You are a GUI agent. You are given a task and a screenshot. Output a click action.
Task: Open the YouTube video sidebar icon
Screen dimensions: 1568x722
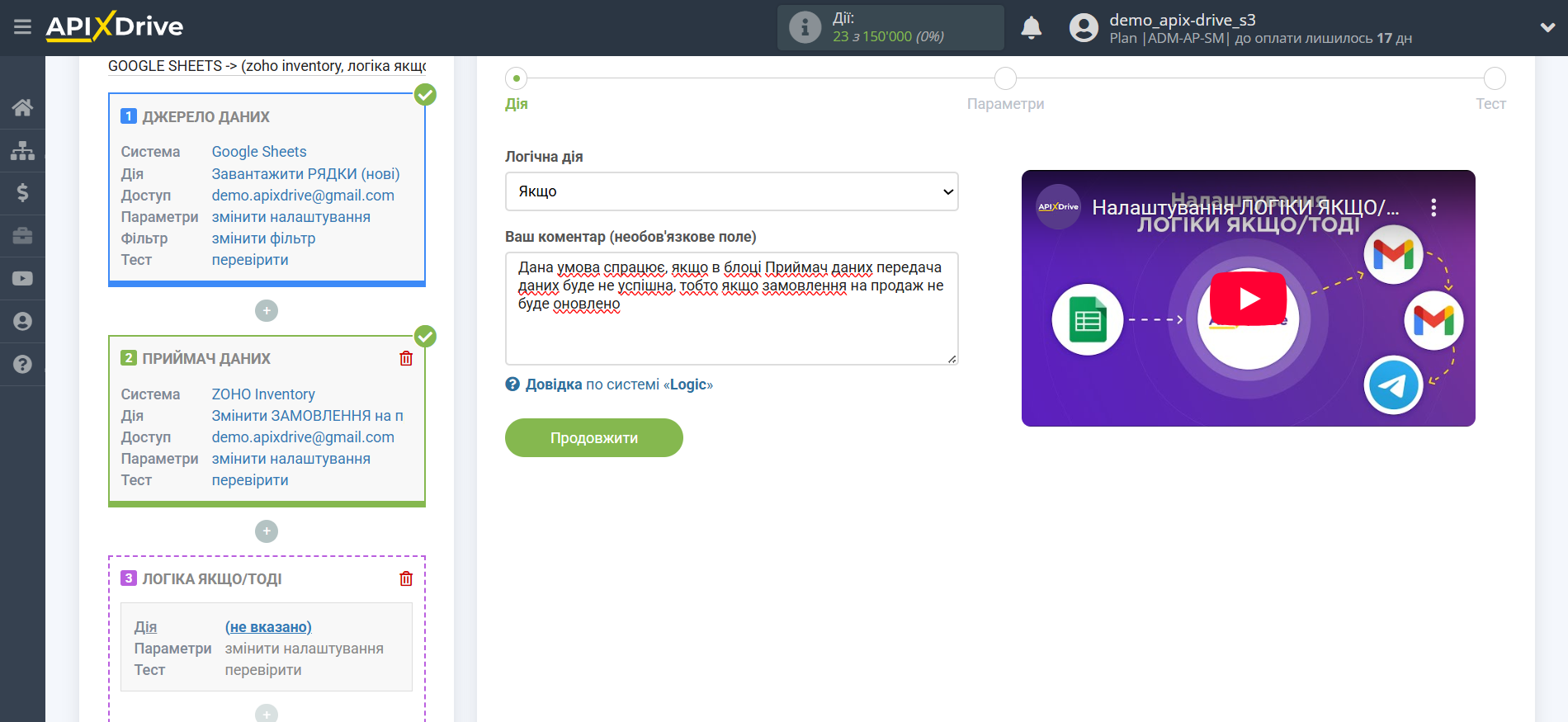[x=22, y=279]
